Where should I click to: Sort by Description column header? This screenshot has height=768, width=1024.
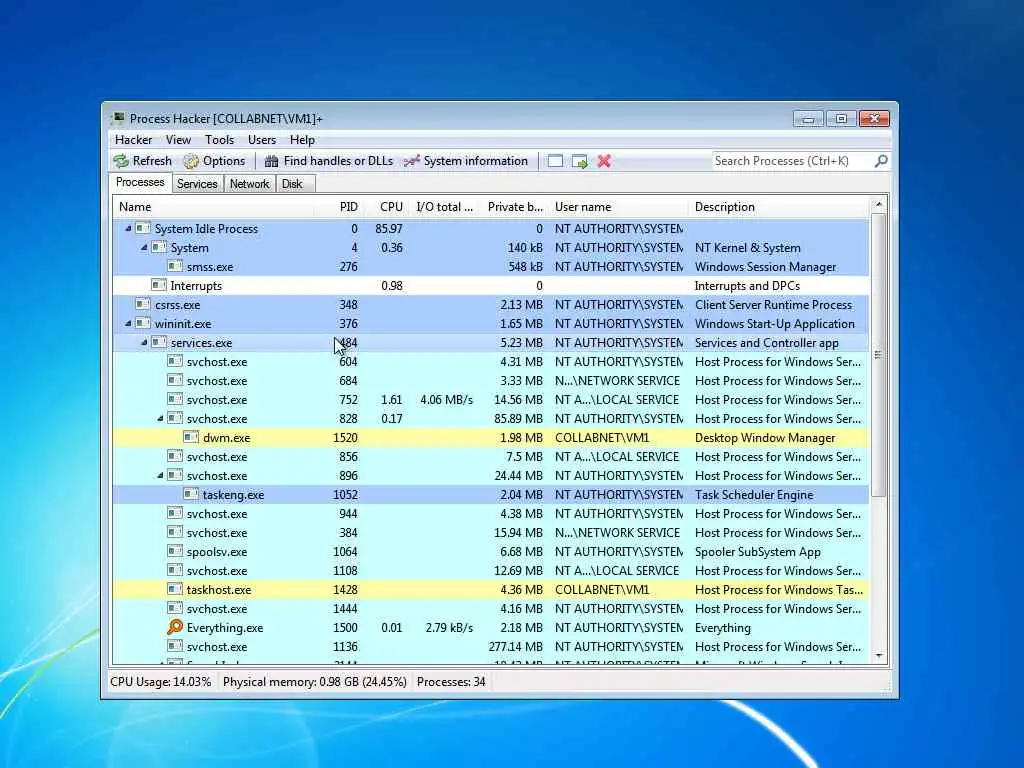point(779,207)
